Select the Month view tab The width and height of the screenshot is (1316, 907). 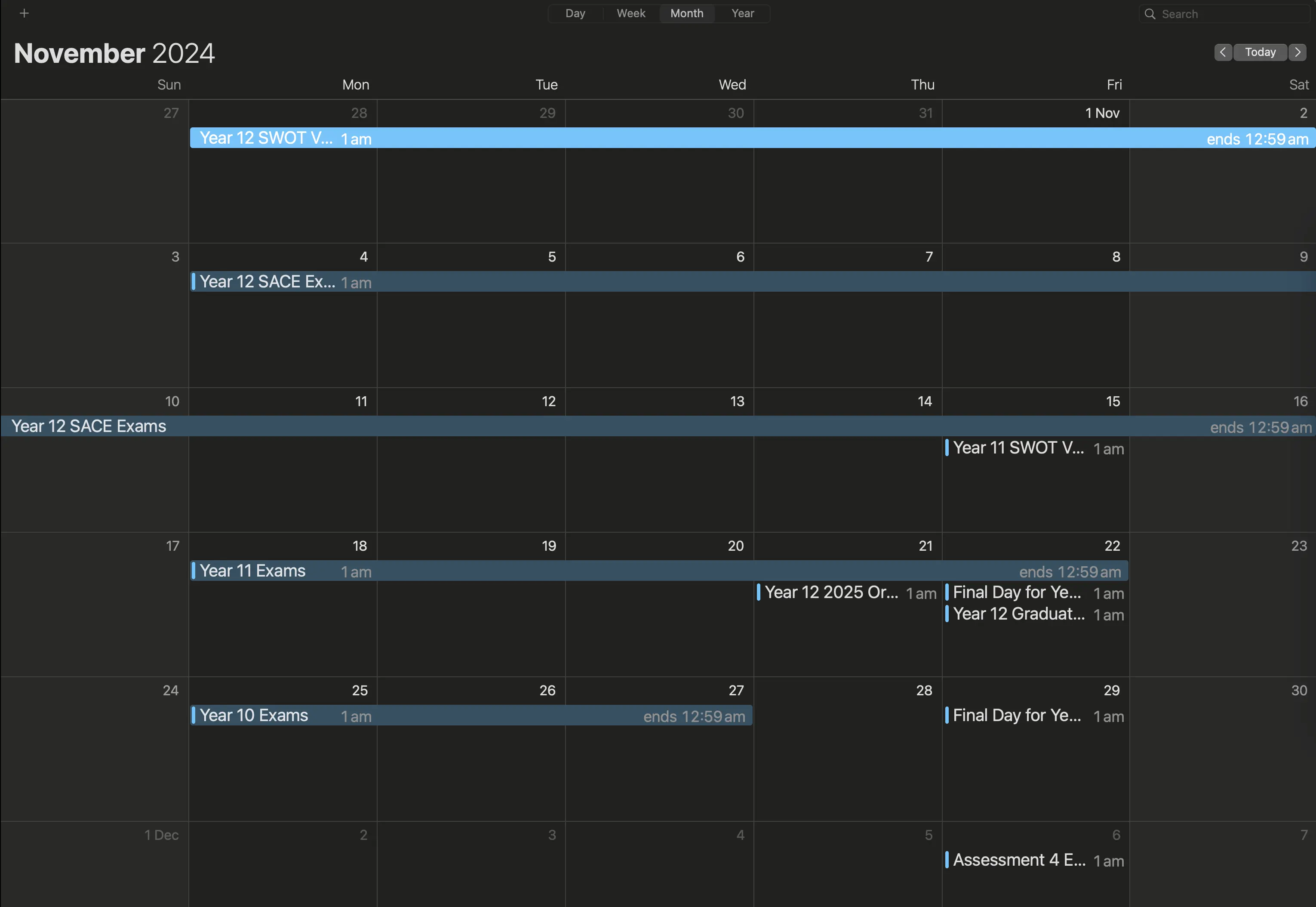pos(686,13)
